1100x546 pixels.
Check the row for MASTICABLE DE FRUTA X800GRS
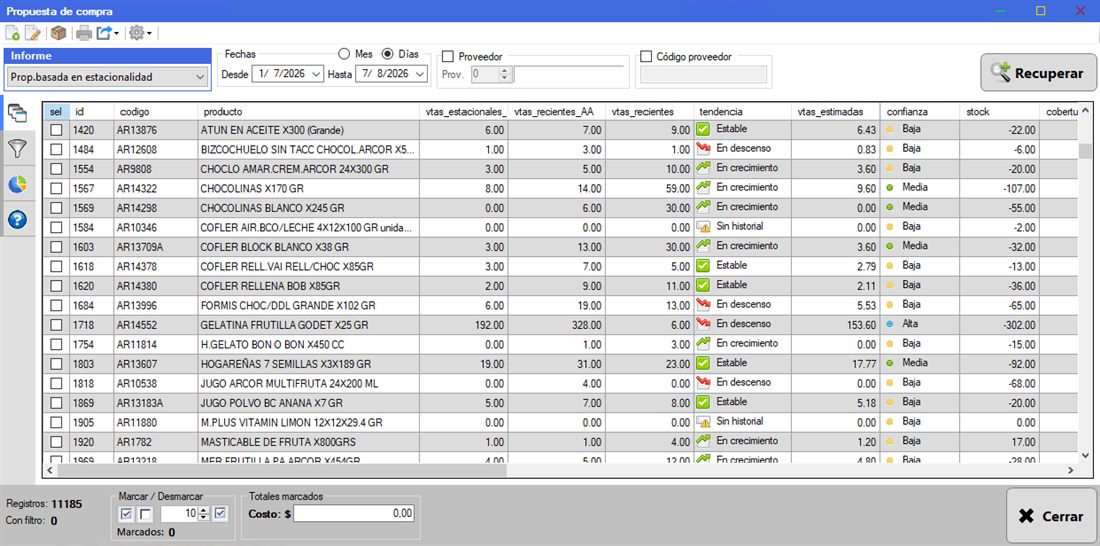click(x=55, y=442)
